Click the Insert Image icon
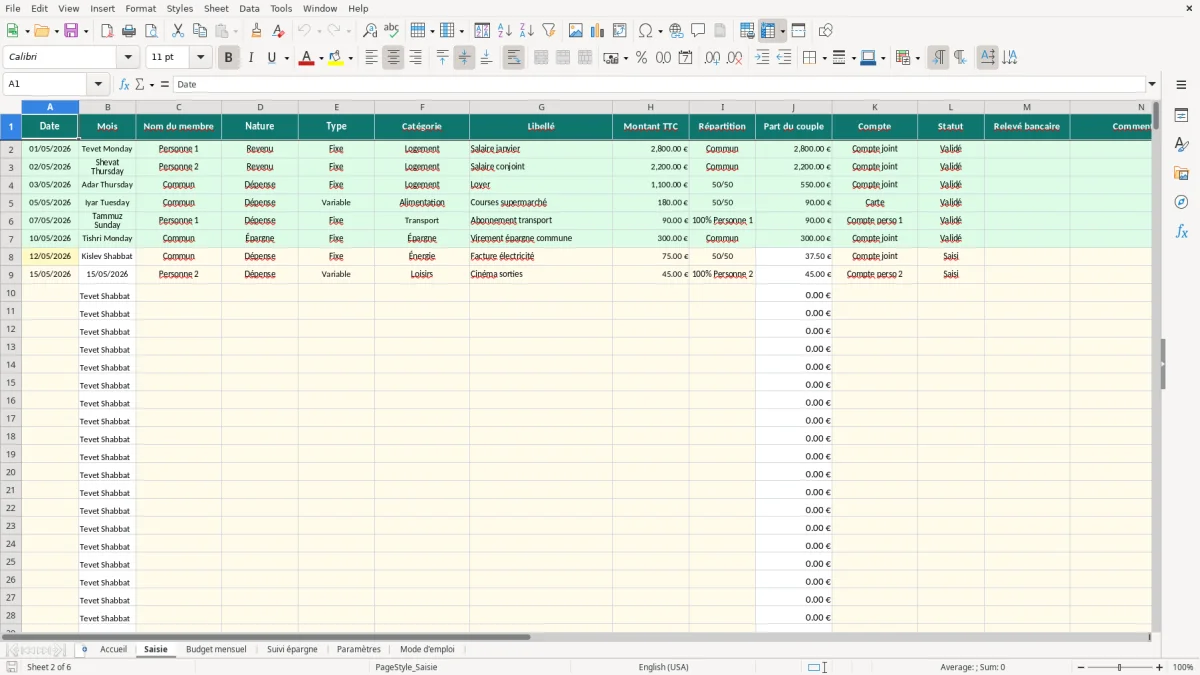 pyautogui.click(x=576, y=31)
